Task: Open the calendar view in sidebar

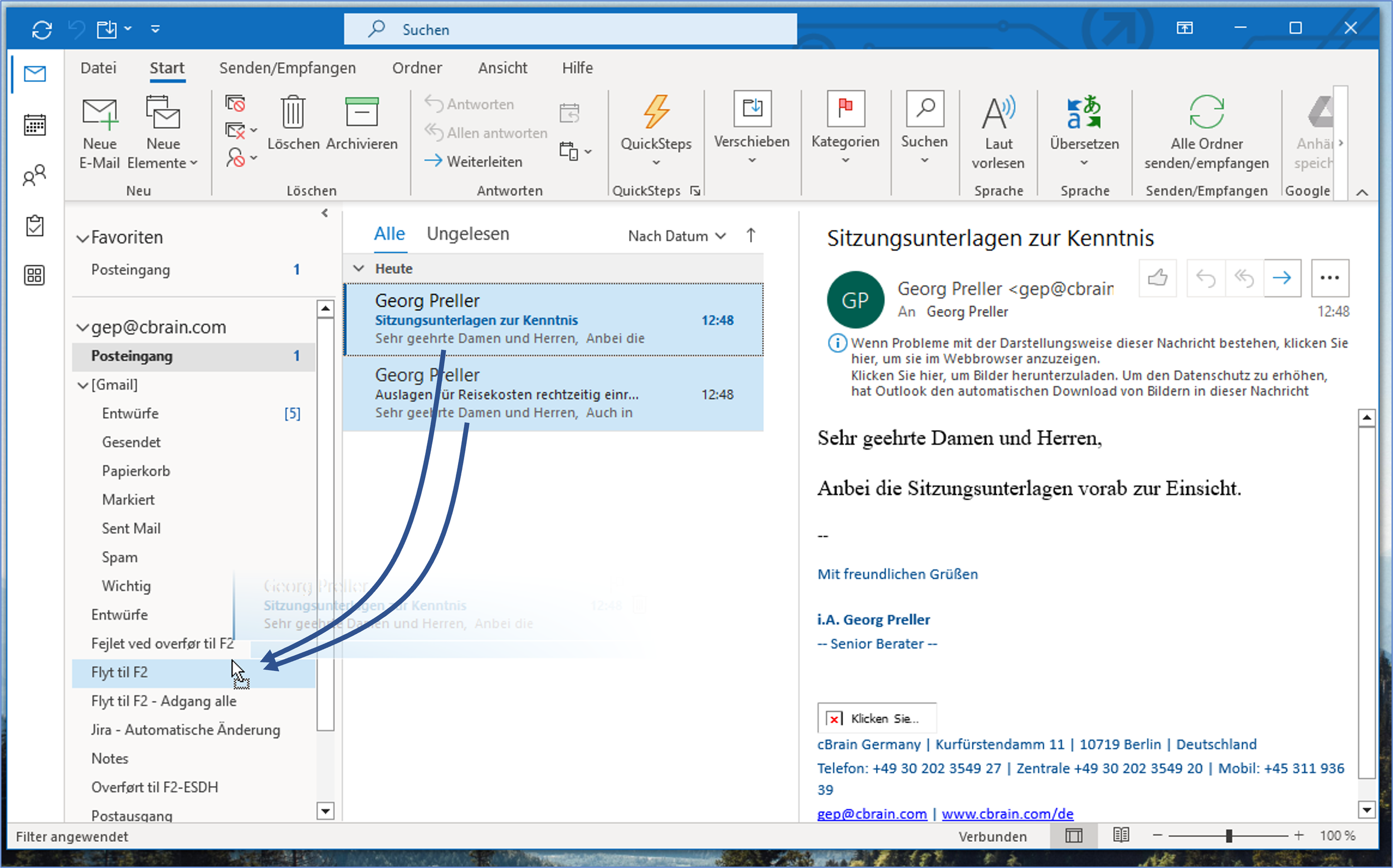Action: pyautogui.click(x=35, y=125)
